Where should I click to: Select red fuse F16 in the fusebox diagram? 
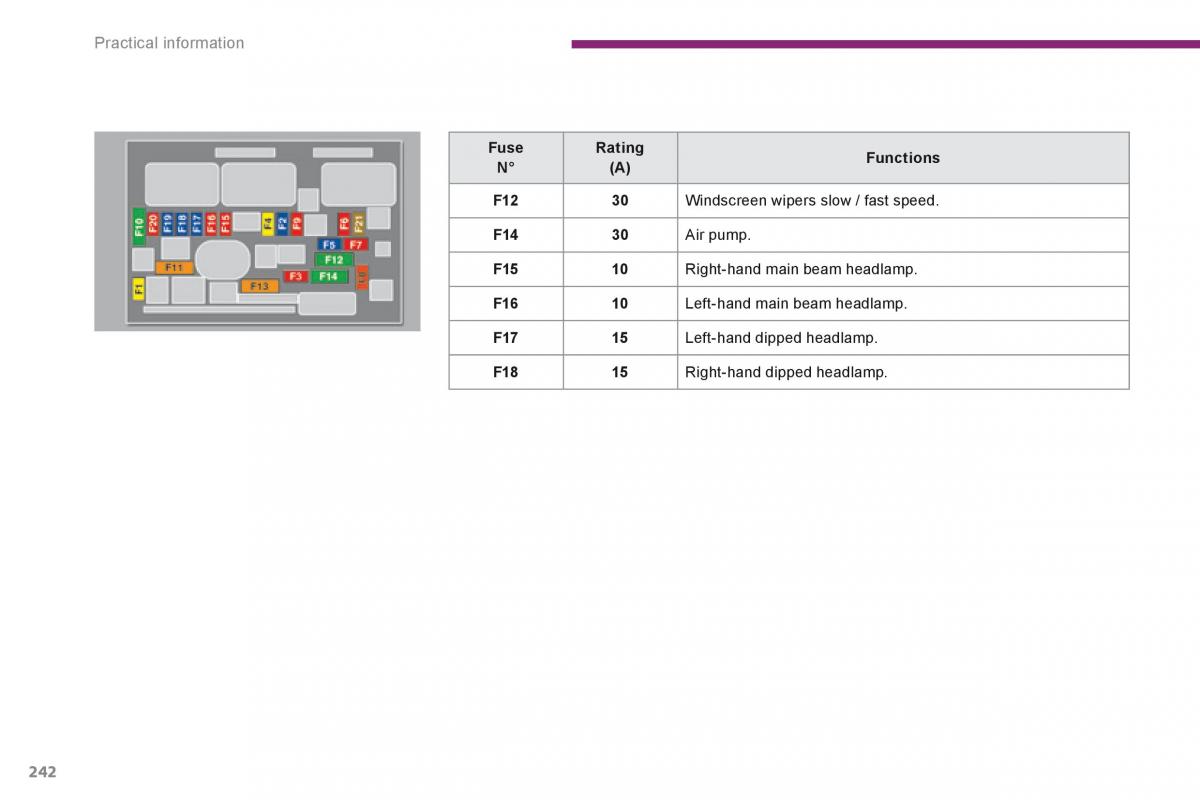click(211, 224)
